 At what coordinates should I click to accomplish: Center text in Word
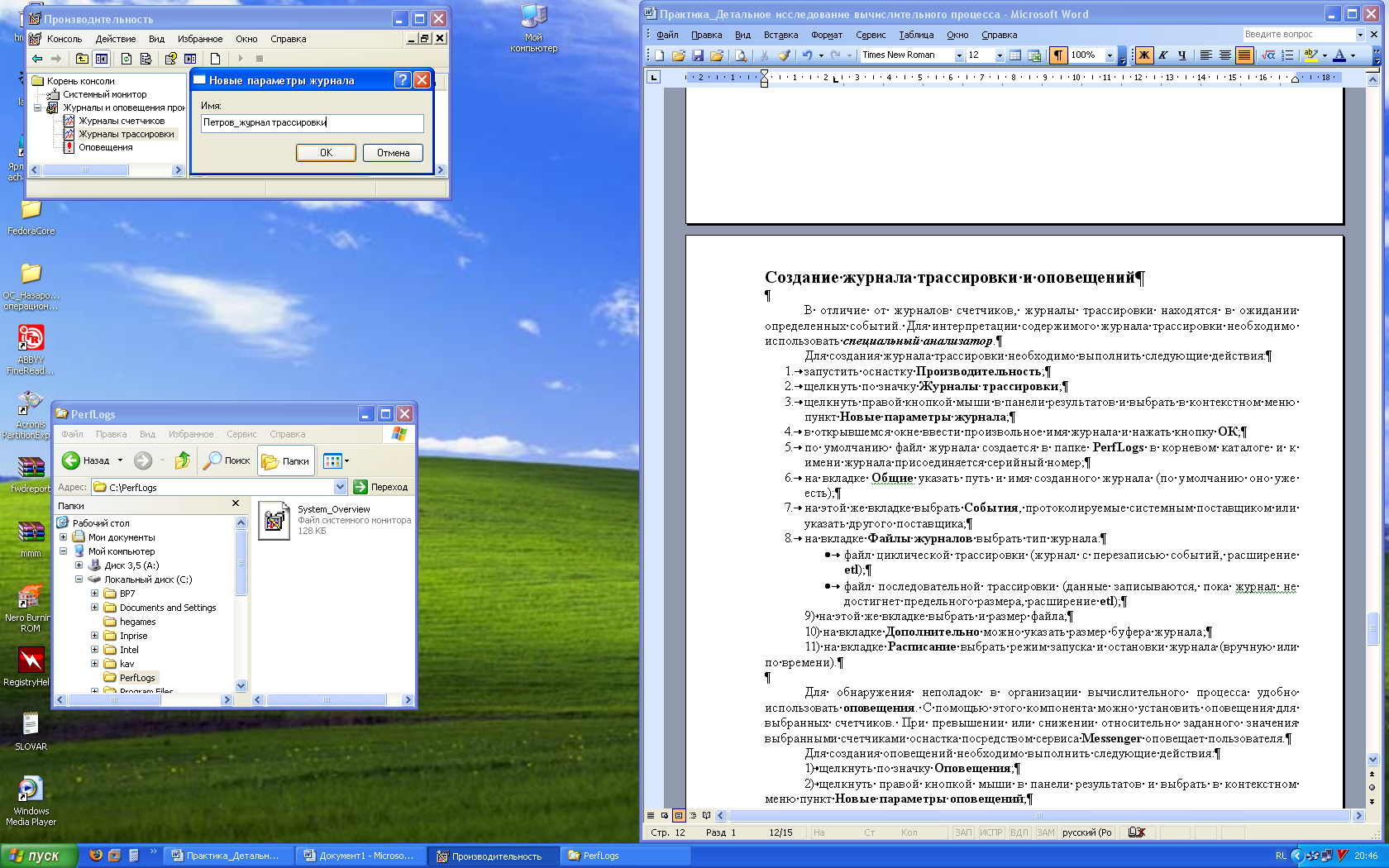pyautogui.click(x=1225, y=55)
